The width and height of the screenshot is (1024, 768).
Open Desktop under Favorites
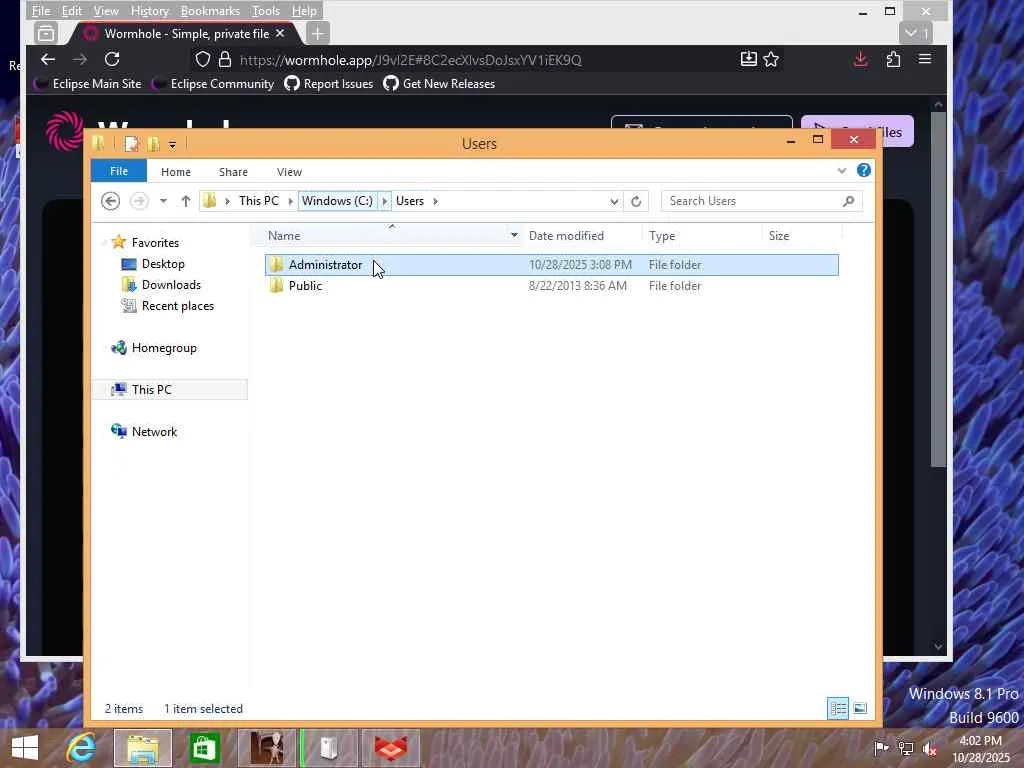pyautogui.click(x=163, y=264)
